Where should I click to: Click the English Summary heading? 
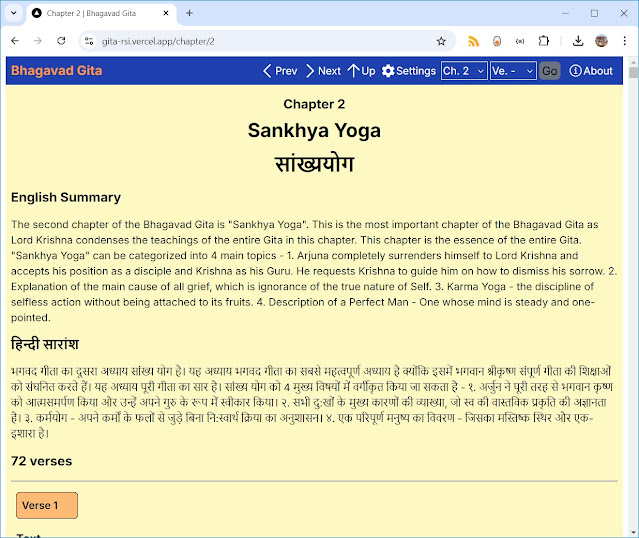(66, 197)
